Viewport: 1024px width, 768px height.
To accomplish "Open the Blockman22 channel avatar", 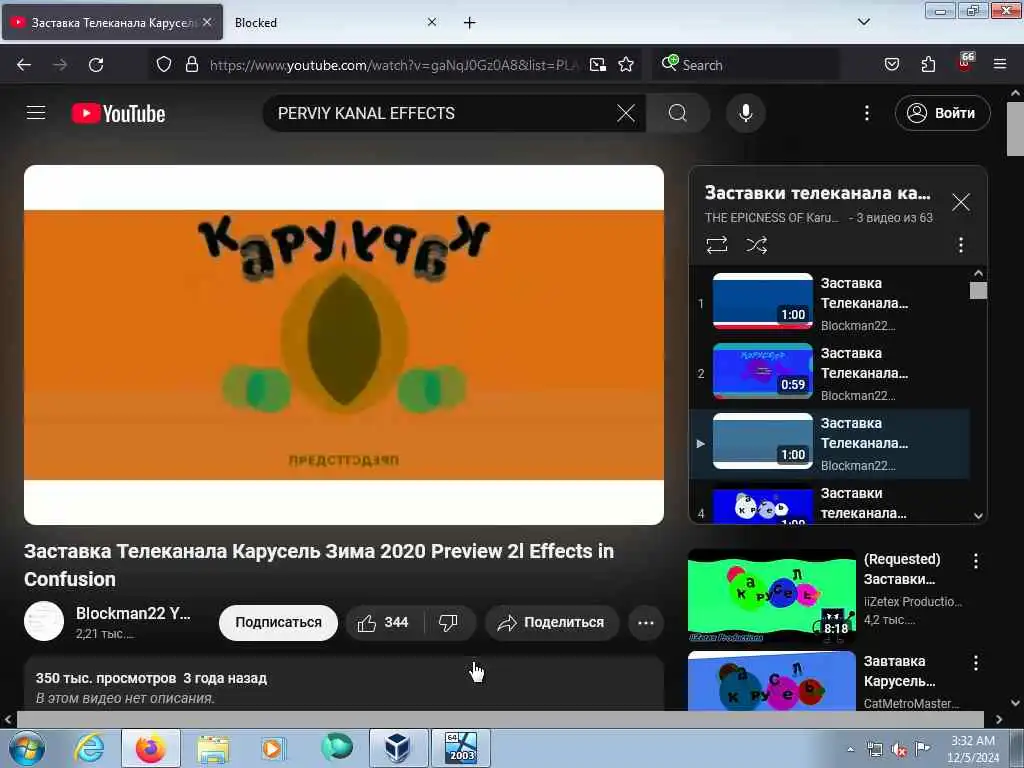I will 44,620.
